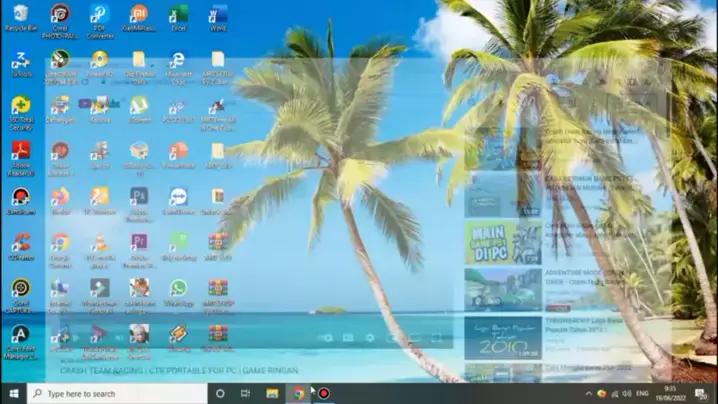Click the taskbar search box

(x=118, y=393)
